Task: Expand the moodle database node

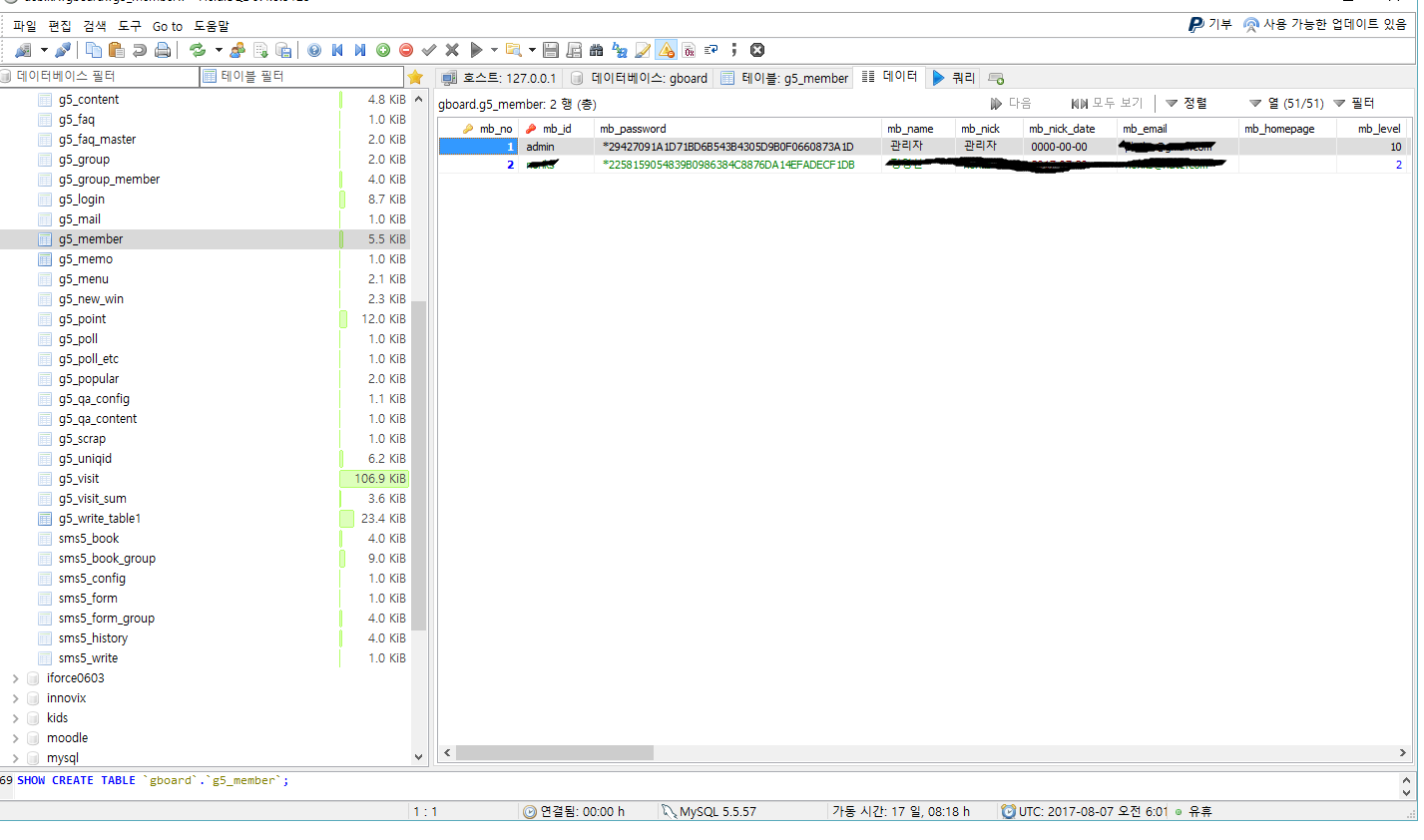Action: click(x=15, y=738)
